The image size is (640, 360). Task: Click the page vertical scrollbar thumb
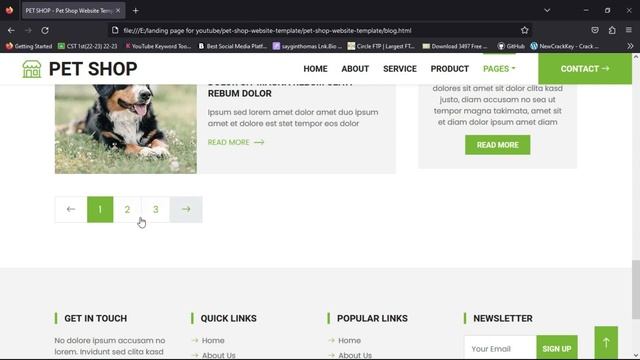point(636,289)
